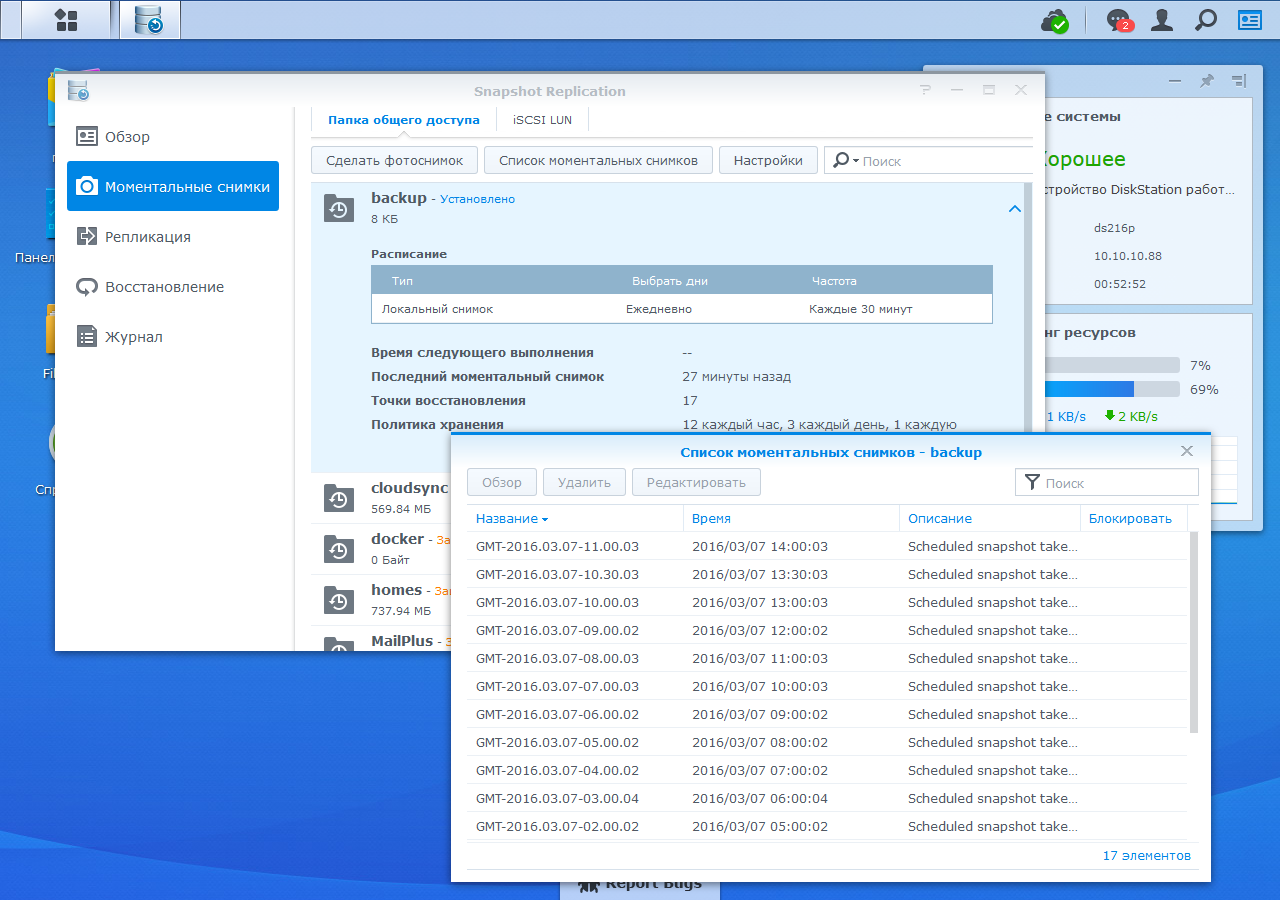Open the cloud status icon with green check

pos(1055,20)
